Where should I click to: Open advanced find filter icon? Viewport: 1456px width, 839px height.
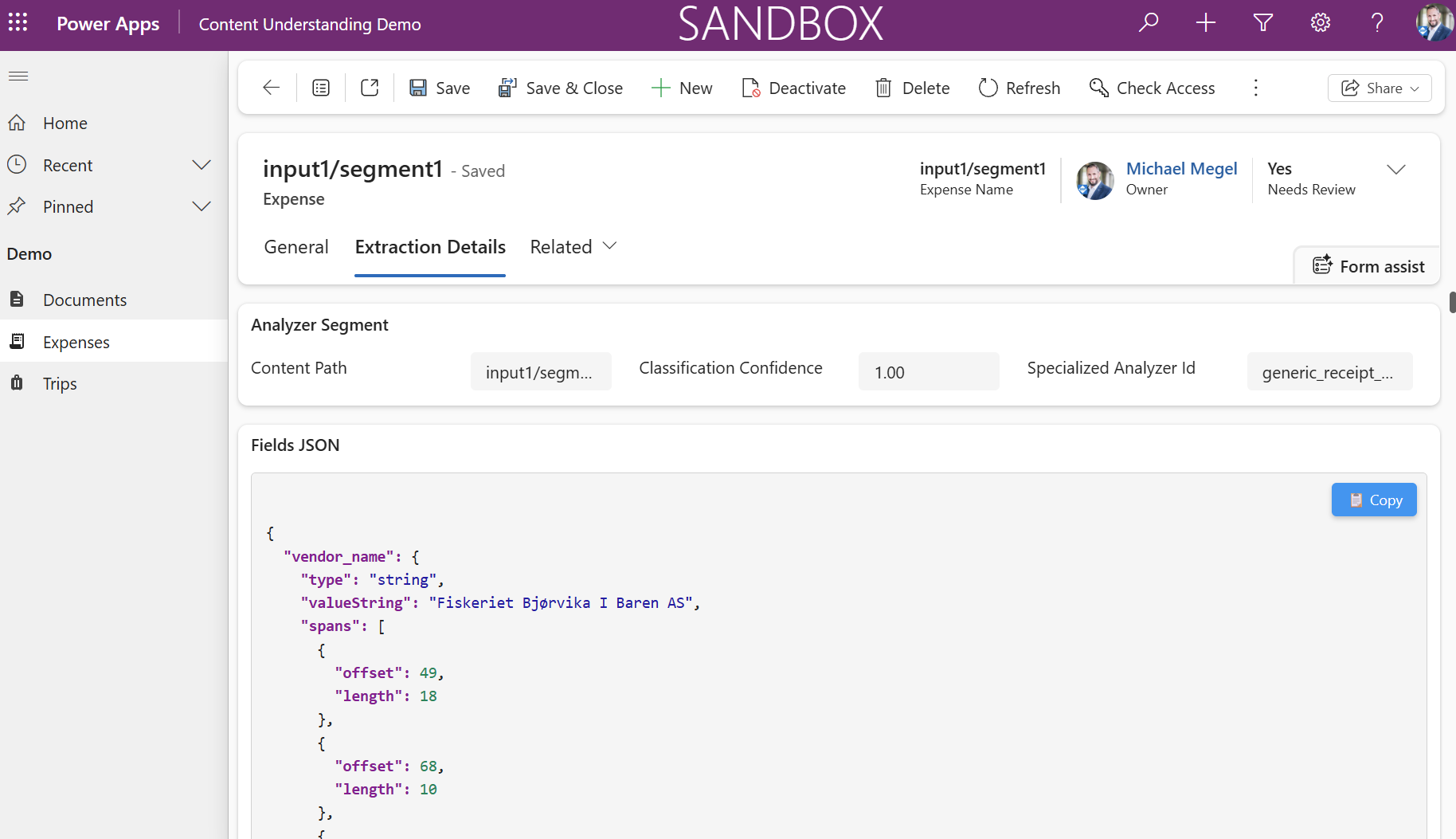(1263, 22)
